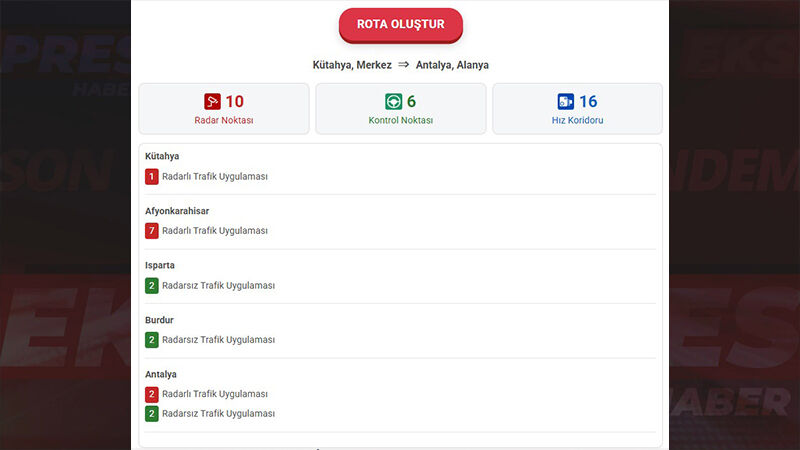Click the blue count 16
The image size is (800, 450).
[588, 102]
